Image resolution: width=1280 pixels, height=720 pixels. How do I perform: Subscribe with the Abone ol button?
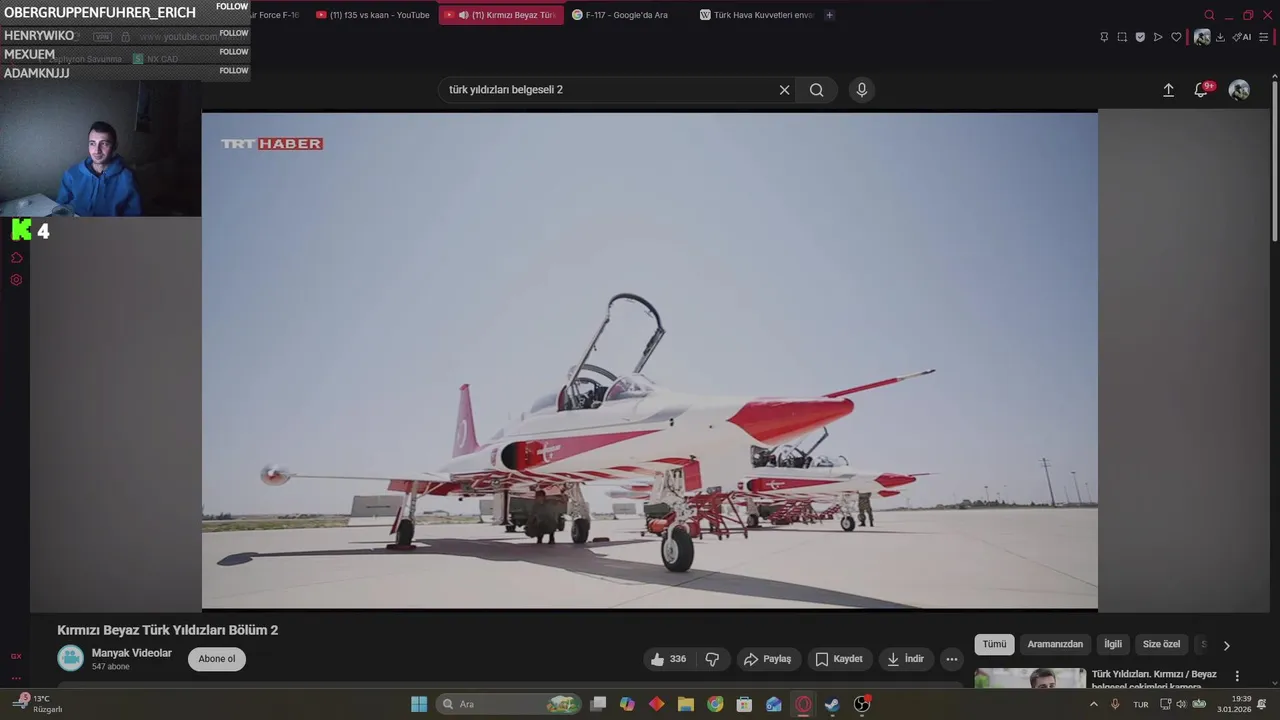tap(217, 659)
